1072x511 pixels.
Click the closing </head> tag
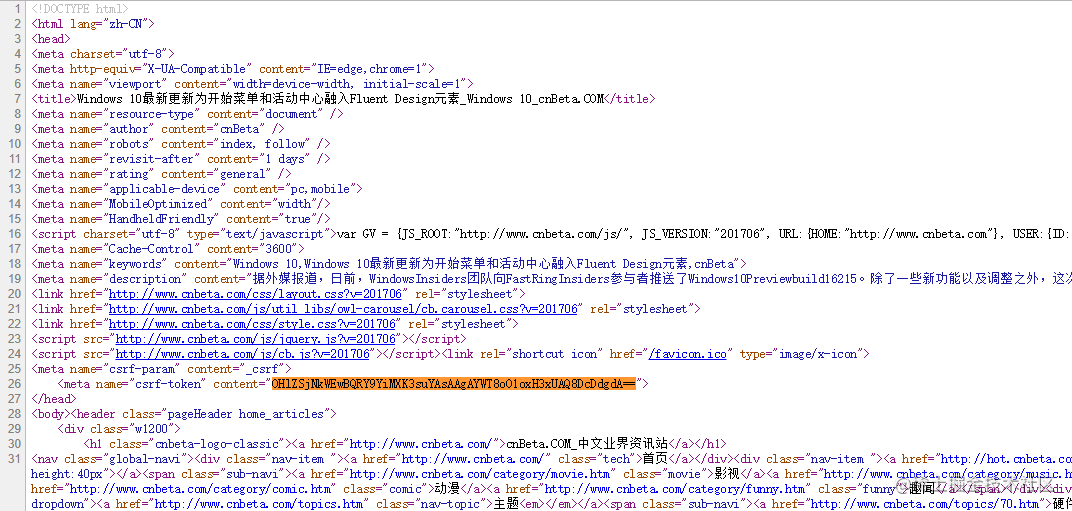[x=54, y=399]
